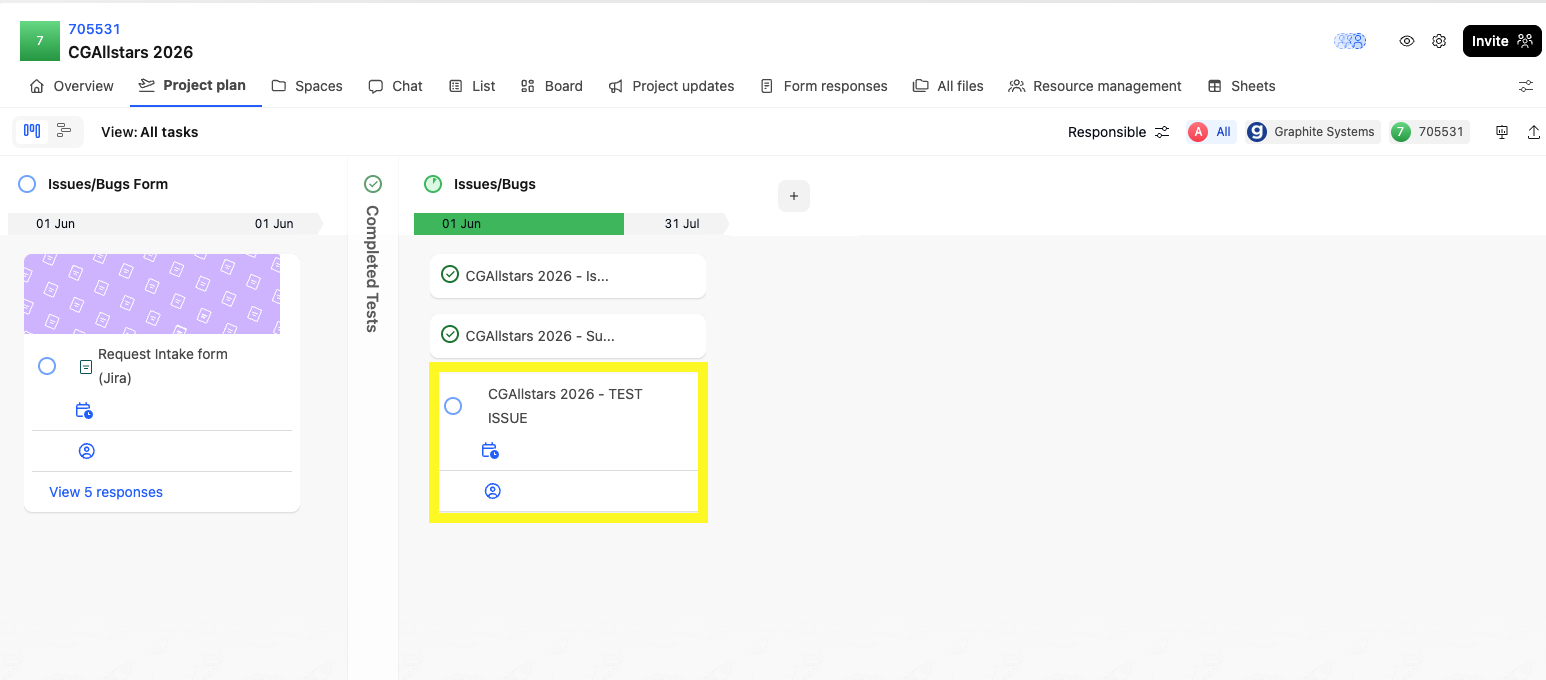Mark Request Intake form task complete
The image size is (1546, 680).
(47, 366)
